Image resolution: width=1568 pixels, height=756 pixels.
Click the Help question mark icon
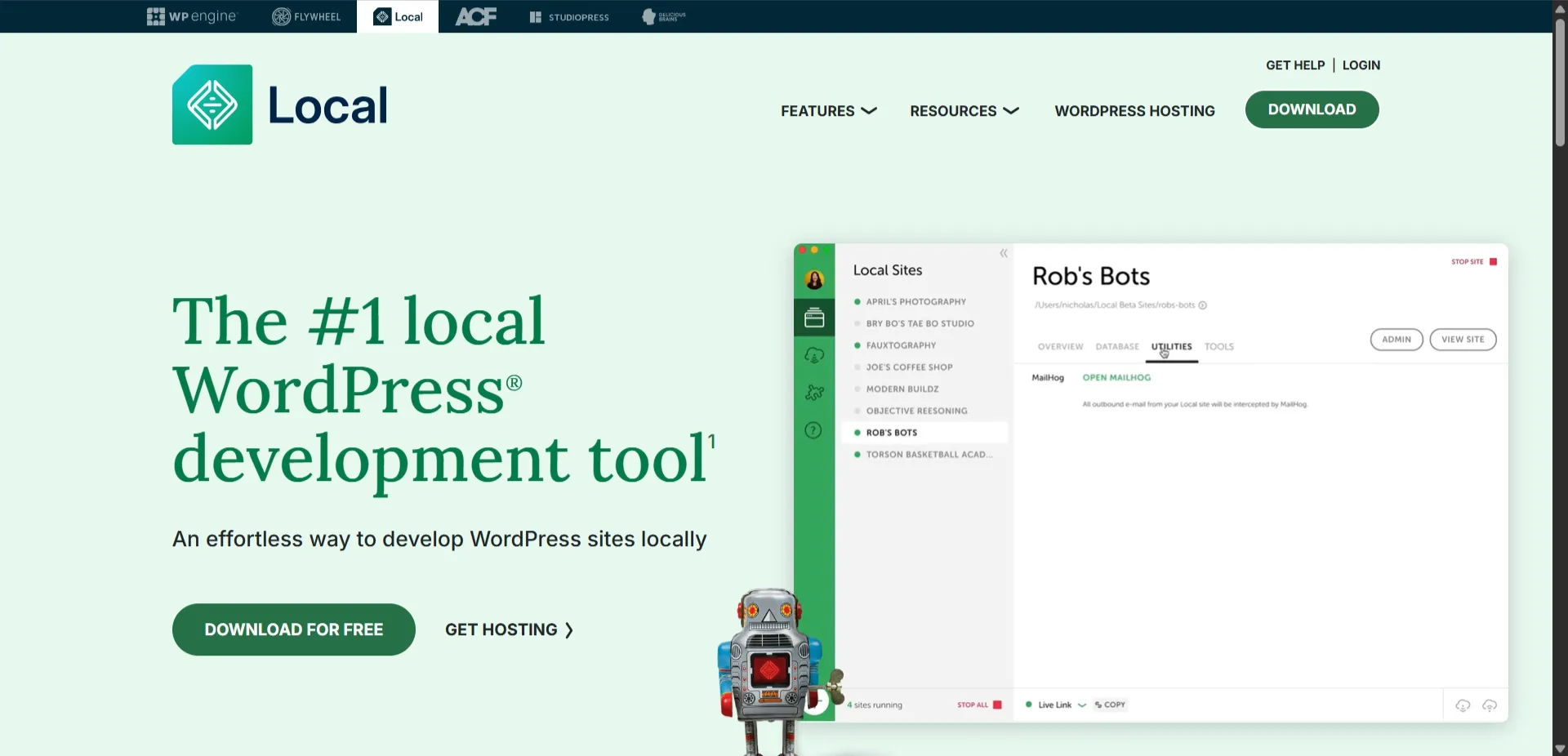click(813, 430)
